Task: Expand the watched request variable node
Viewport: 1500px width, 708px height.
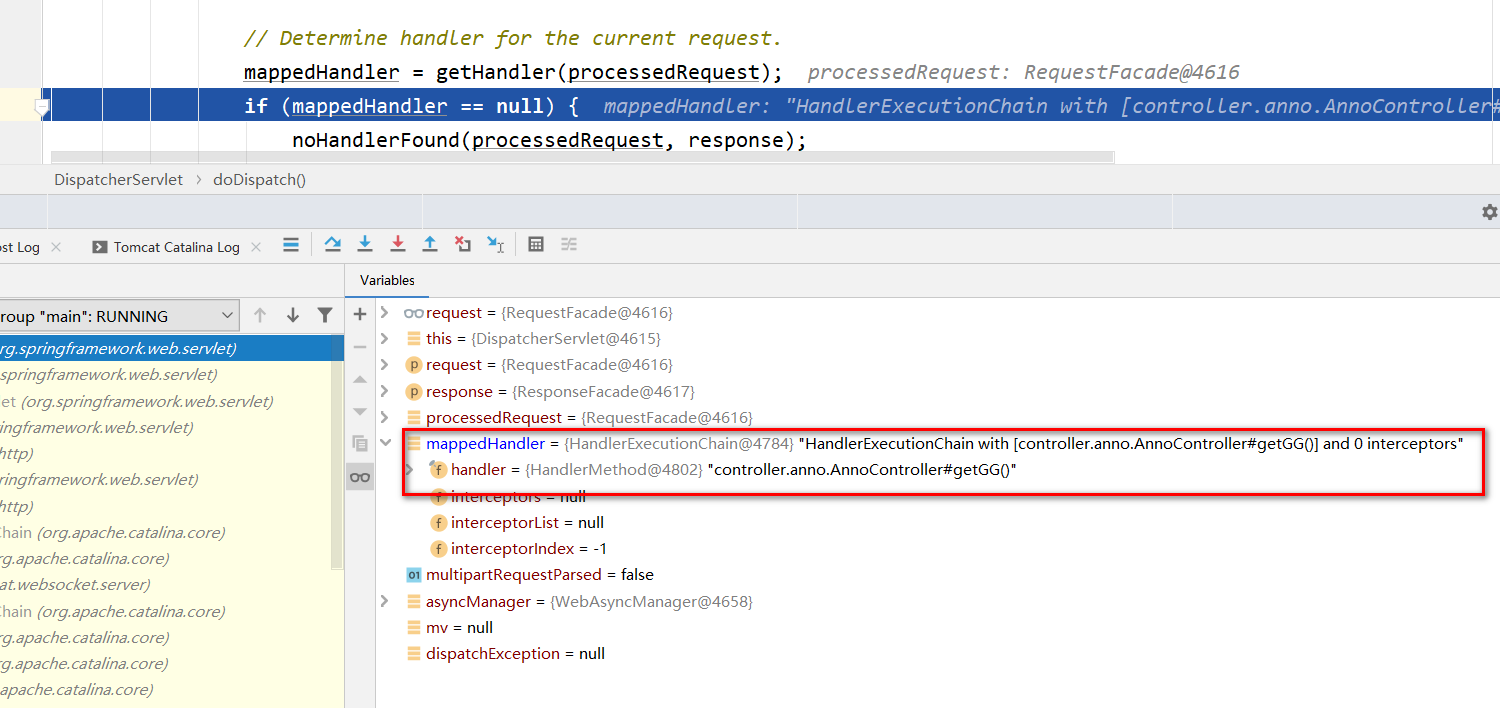Action: point(385,313)
